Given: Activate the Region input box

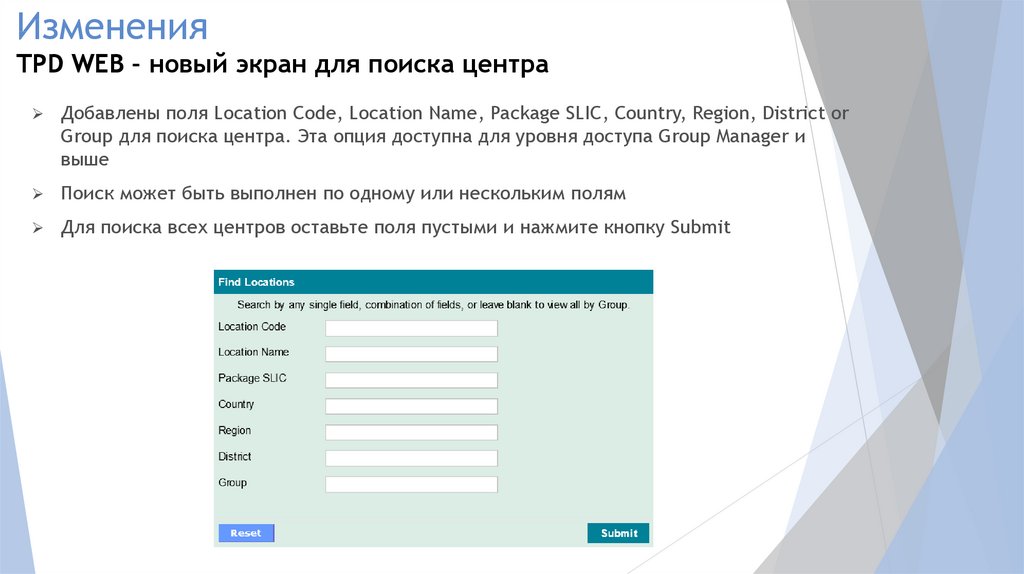Looking at the screenshot, I should (x=411, y=432).
